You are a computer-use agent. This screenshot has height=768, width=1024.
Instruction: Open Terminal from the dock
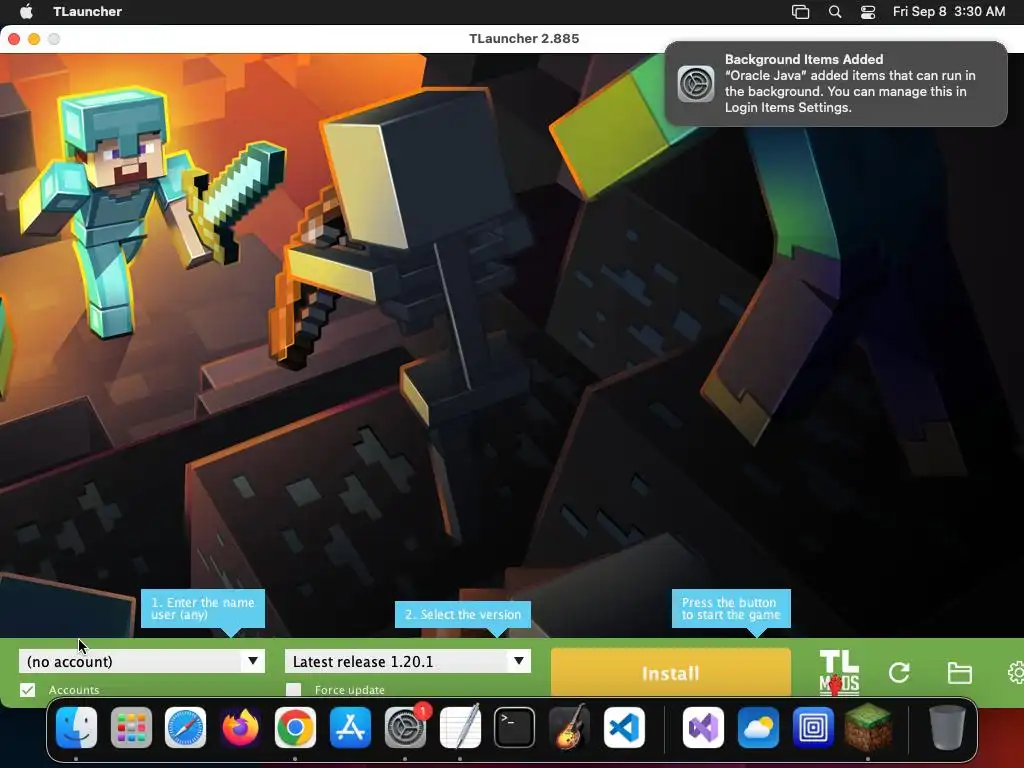515,728
